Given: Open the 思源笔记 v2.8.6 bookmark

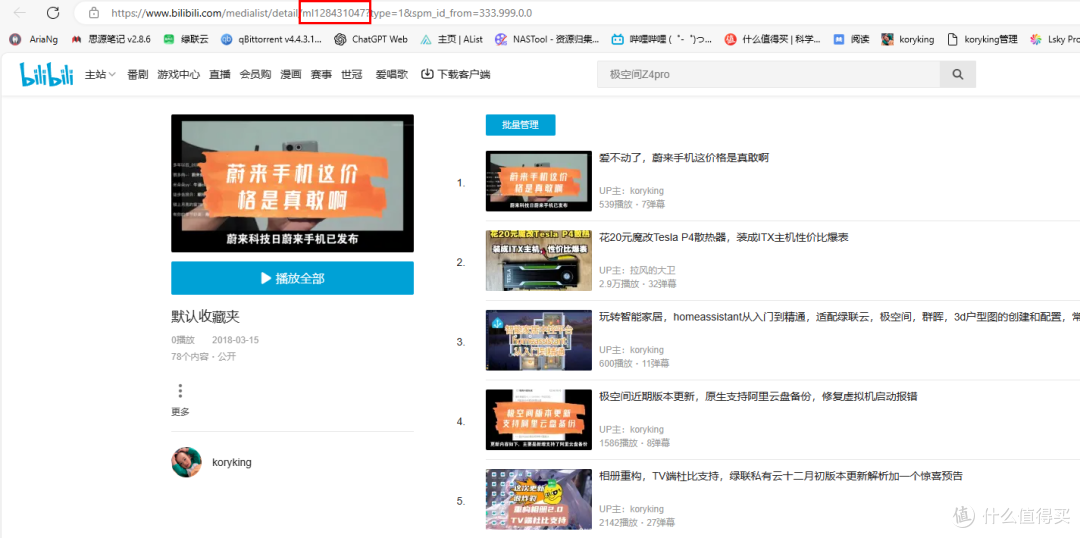Looking at the screenshot, I should point(111,39).
